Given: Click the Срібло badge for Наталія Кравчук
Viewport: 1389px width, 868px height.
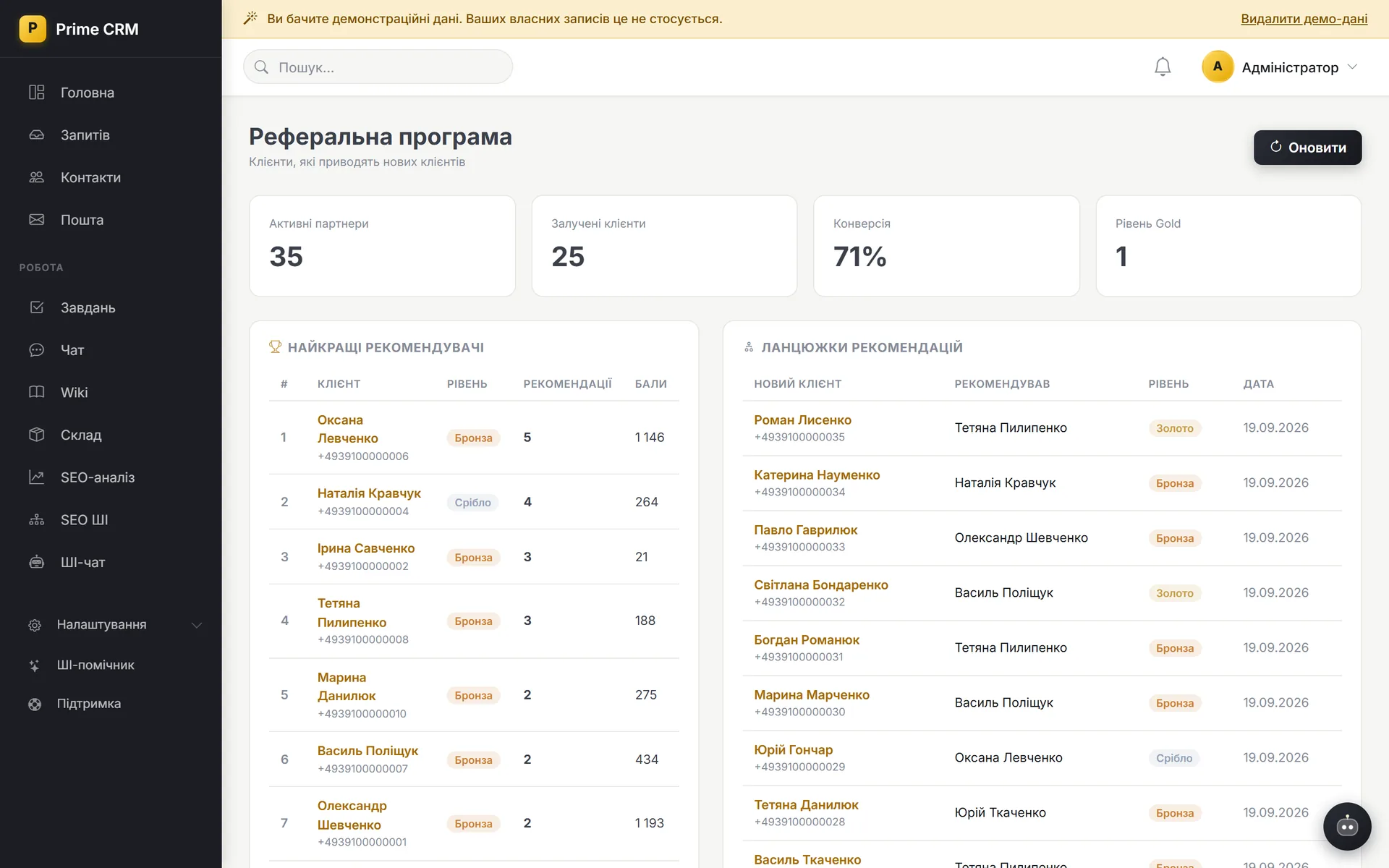Looking at the screenshot, I should 472,503.
